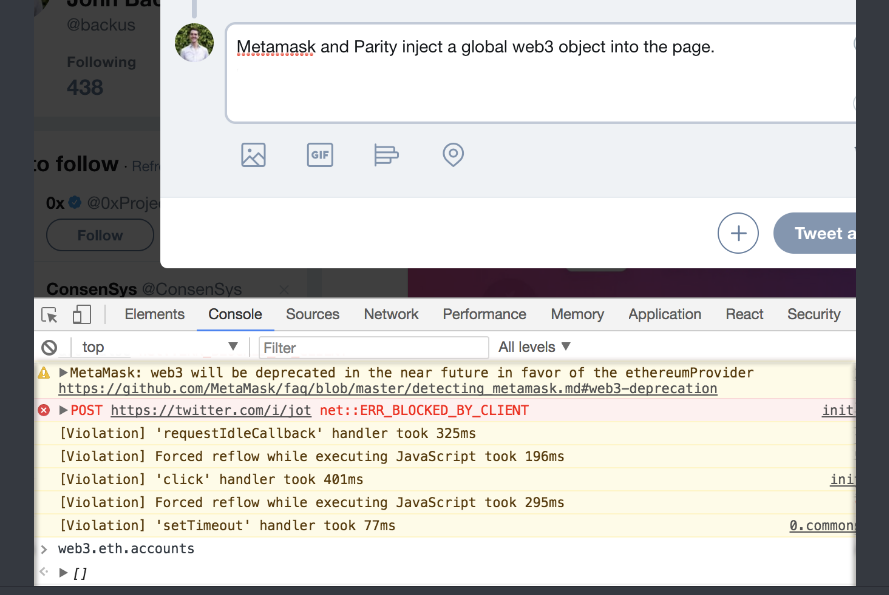The height and width of the screenshot is (595, 889).
Task: Click the @backus handle
Action: point(101,25)
